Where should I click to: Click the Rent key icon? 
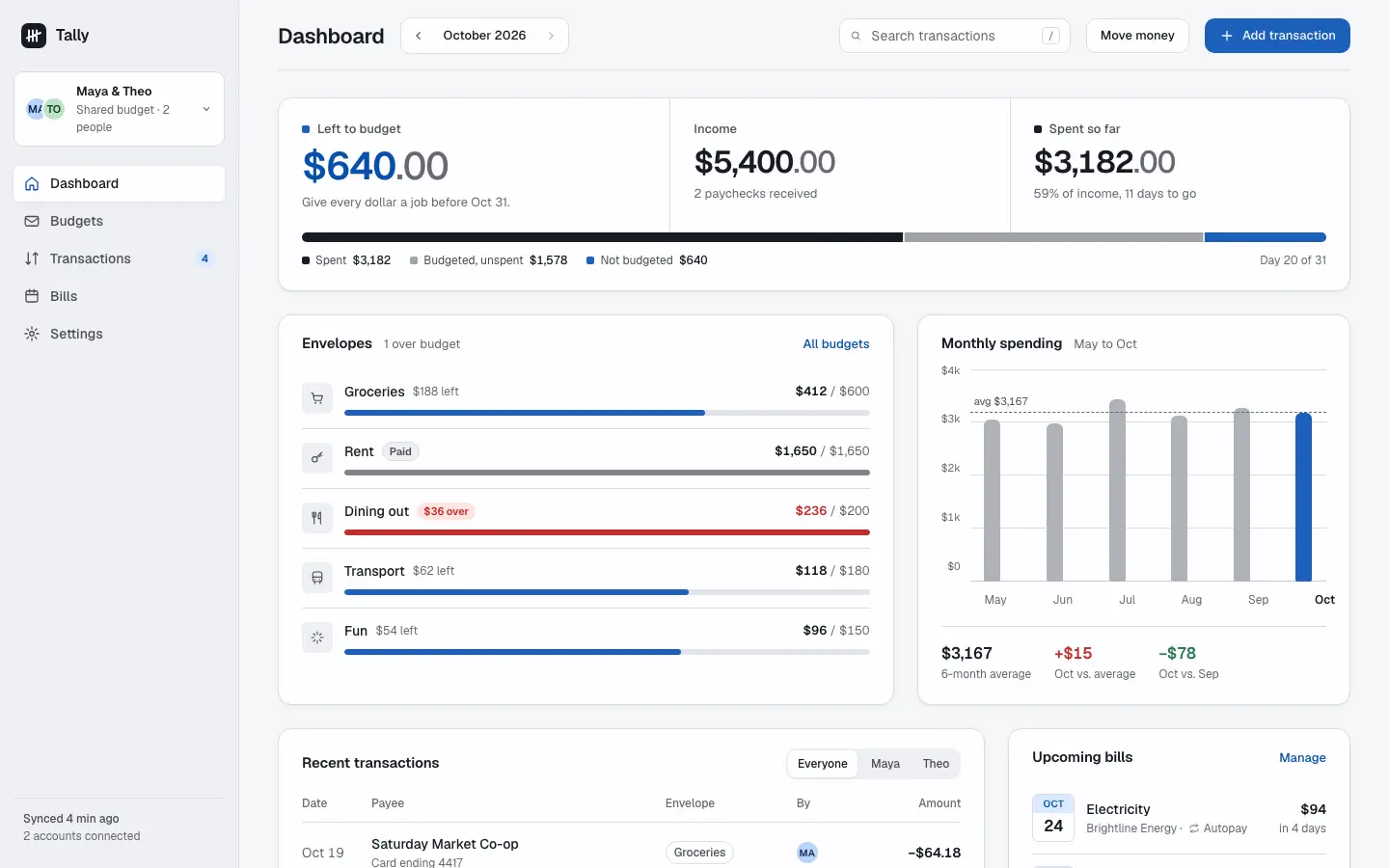317,458
